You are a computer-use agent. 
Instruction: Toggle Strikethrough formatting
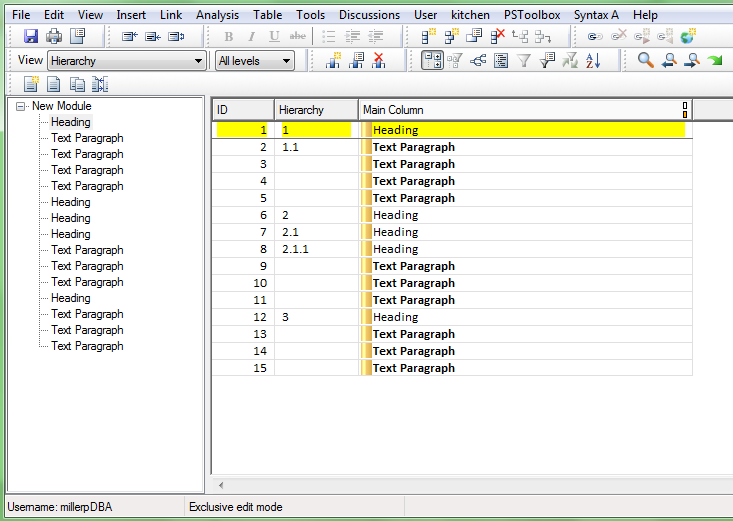point(297,36)
